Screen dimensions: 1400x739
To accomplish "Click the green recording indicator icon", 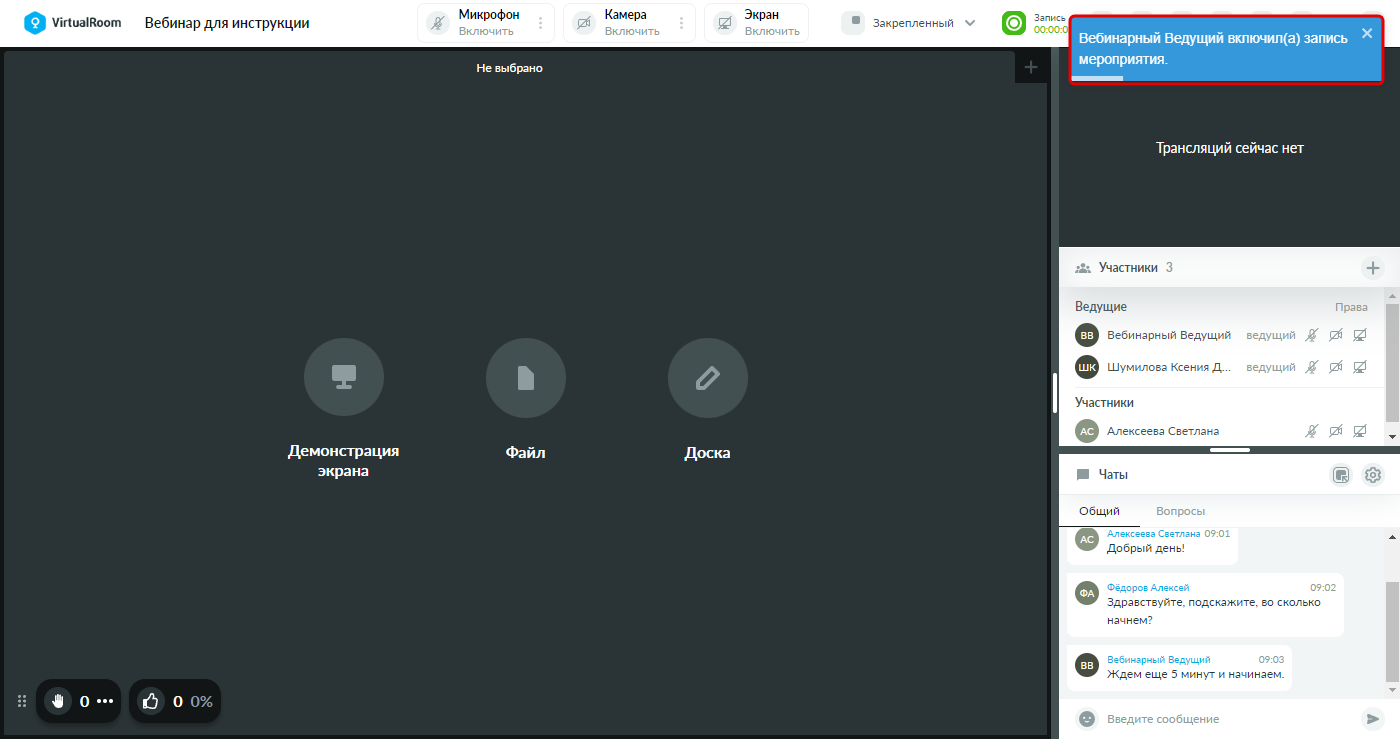I will 1014,23.
